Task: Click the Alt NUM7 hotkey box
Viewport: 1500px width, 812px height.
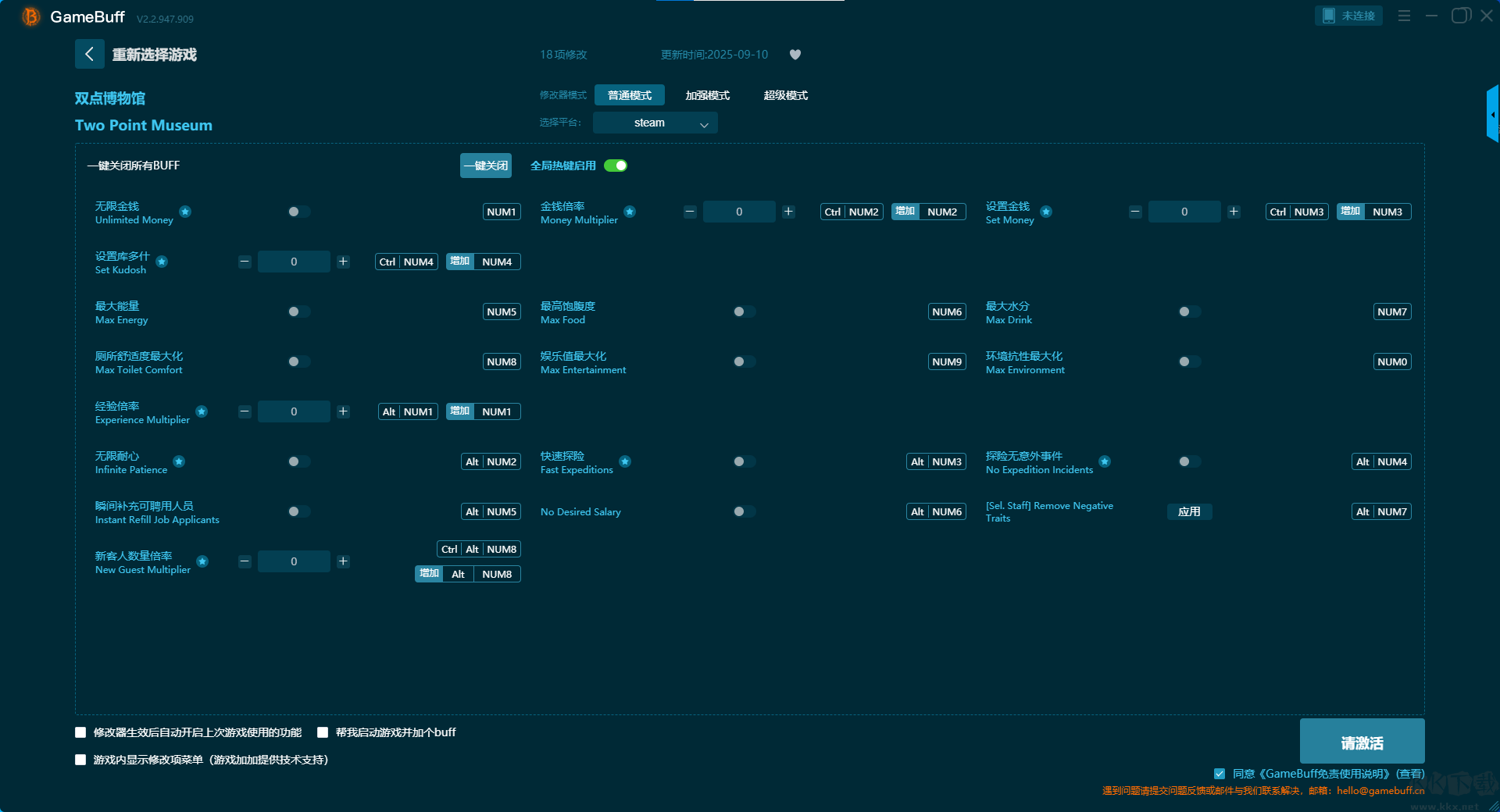Action: 1381,511
